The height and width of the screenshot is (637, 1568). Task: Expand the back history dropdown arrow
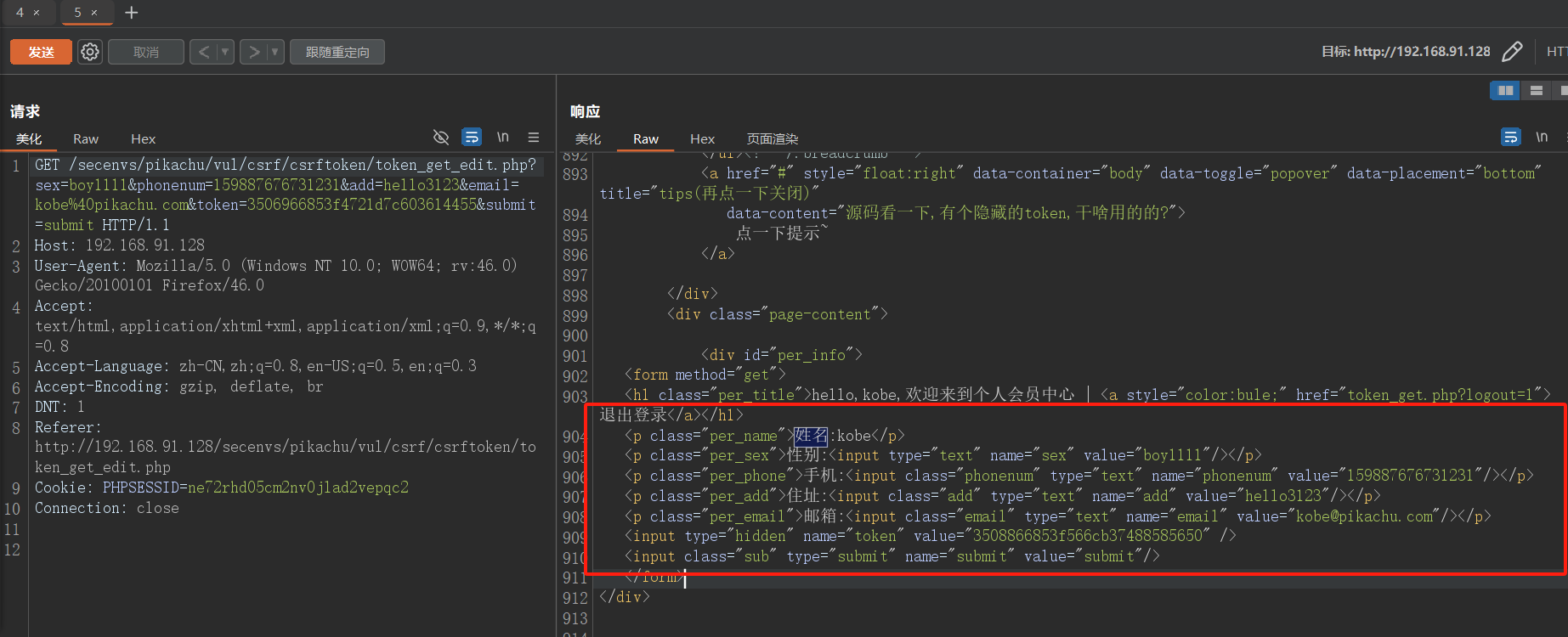click(225, 52)
